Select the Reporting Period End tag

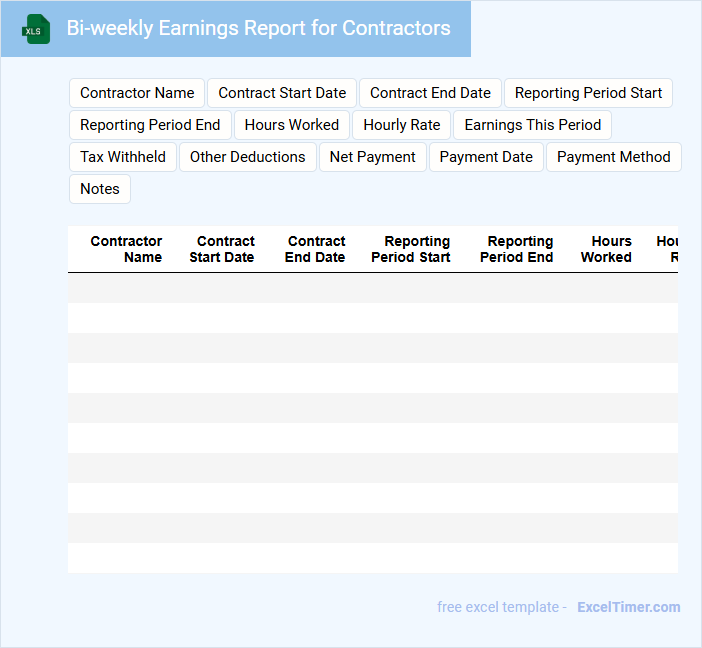pyautogui.click(x=150, y=125)
